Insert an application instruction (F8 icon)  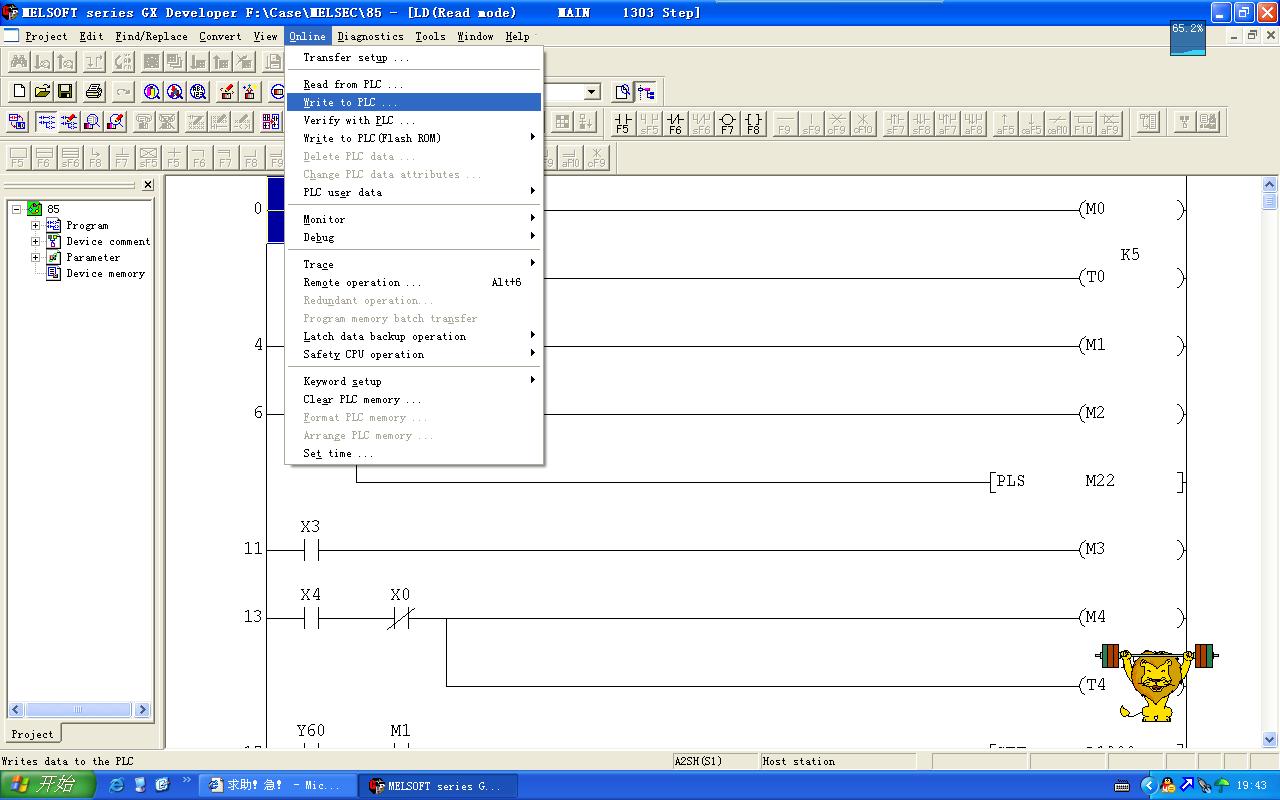[753, 123]
